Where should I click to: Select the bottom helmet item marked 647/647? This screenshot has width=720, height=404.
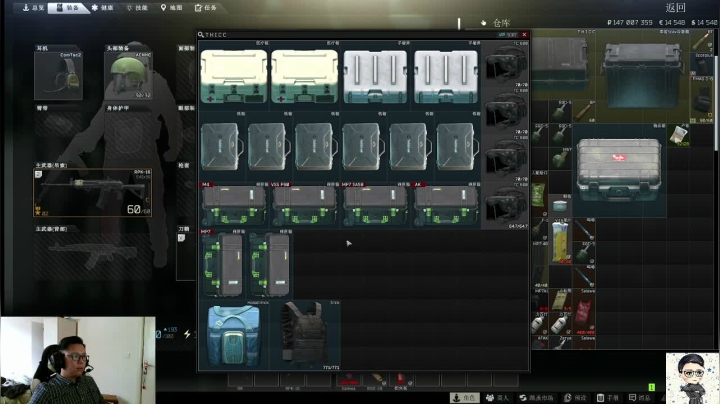(x=505, y=206)
